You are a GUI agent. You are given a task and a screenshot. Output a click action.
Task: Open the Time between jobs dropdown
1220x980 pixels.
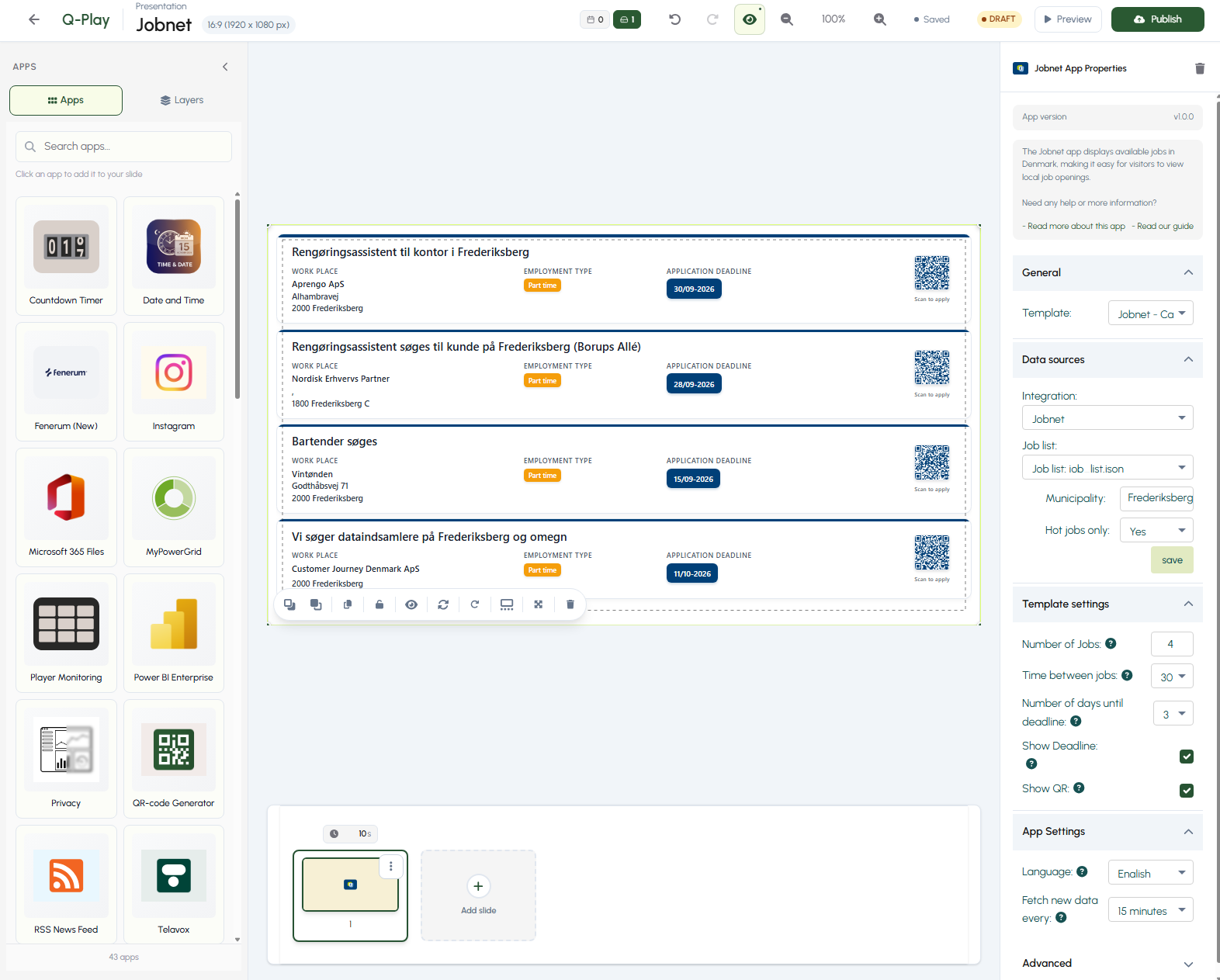1172,677
